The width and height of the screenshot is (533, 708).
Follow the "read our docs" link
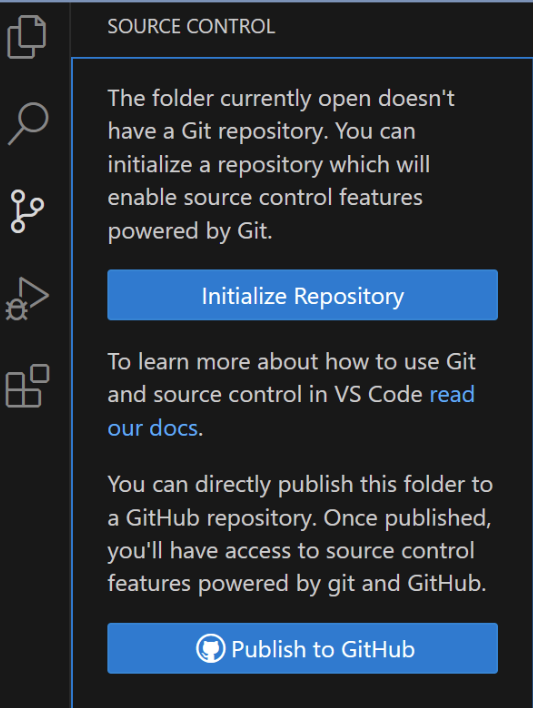point(452,394)
